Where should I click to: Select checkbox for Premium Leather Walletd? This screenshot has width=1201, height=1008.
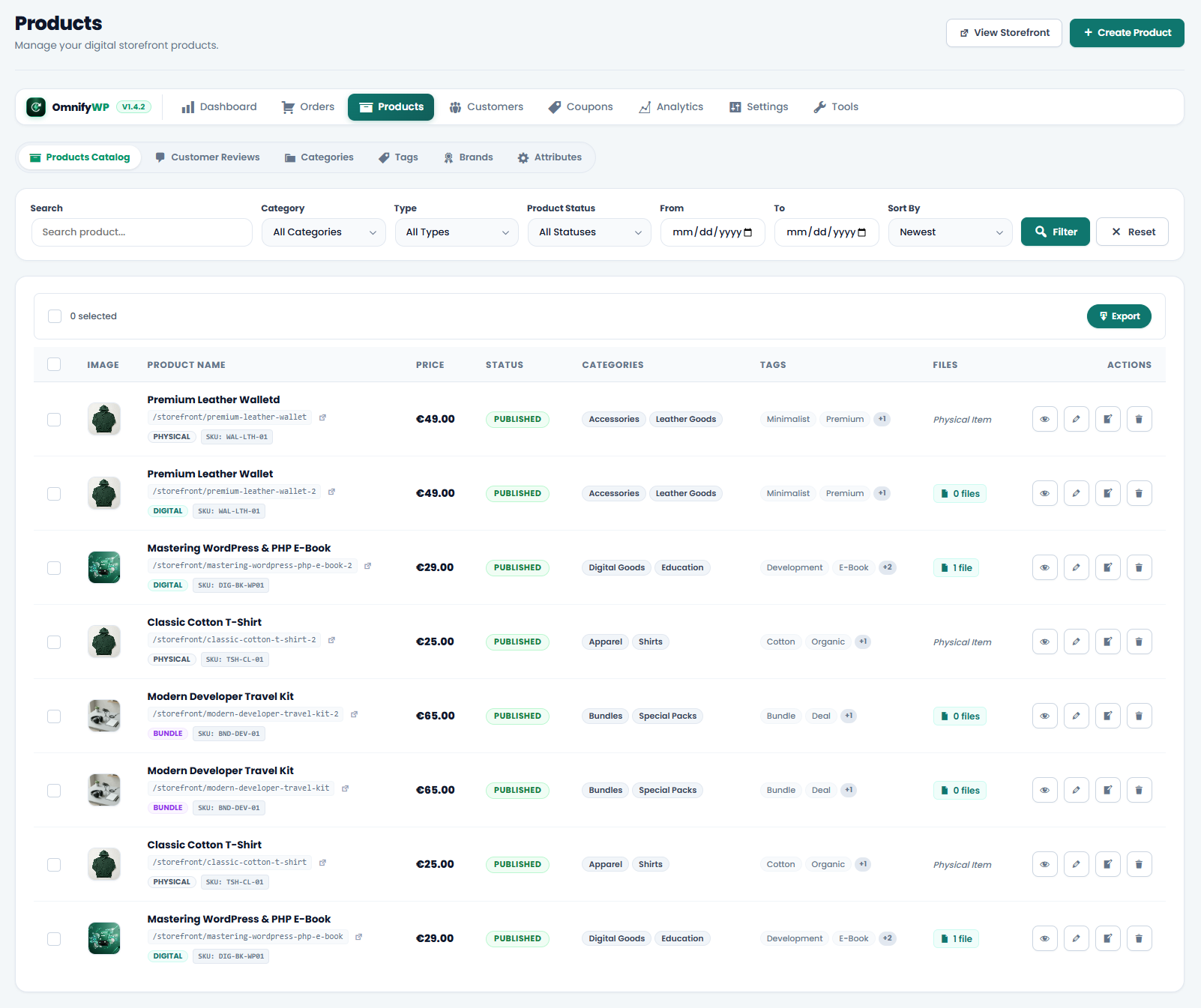(54, 420)
